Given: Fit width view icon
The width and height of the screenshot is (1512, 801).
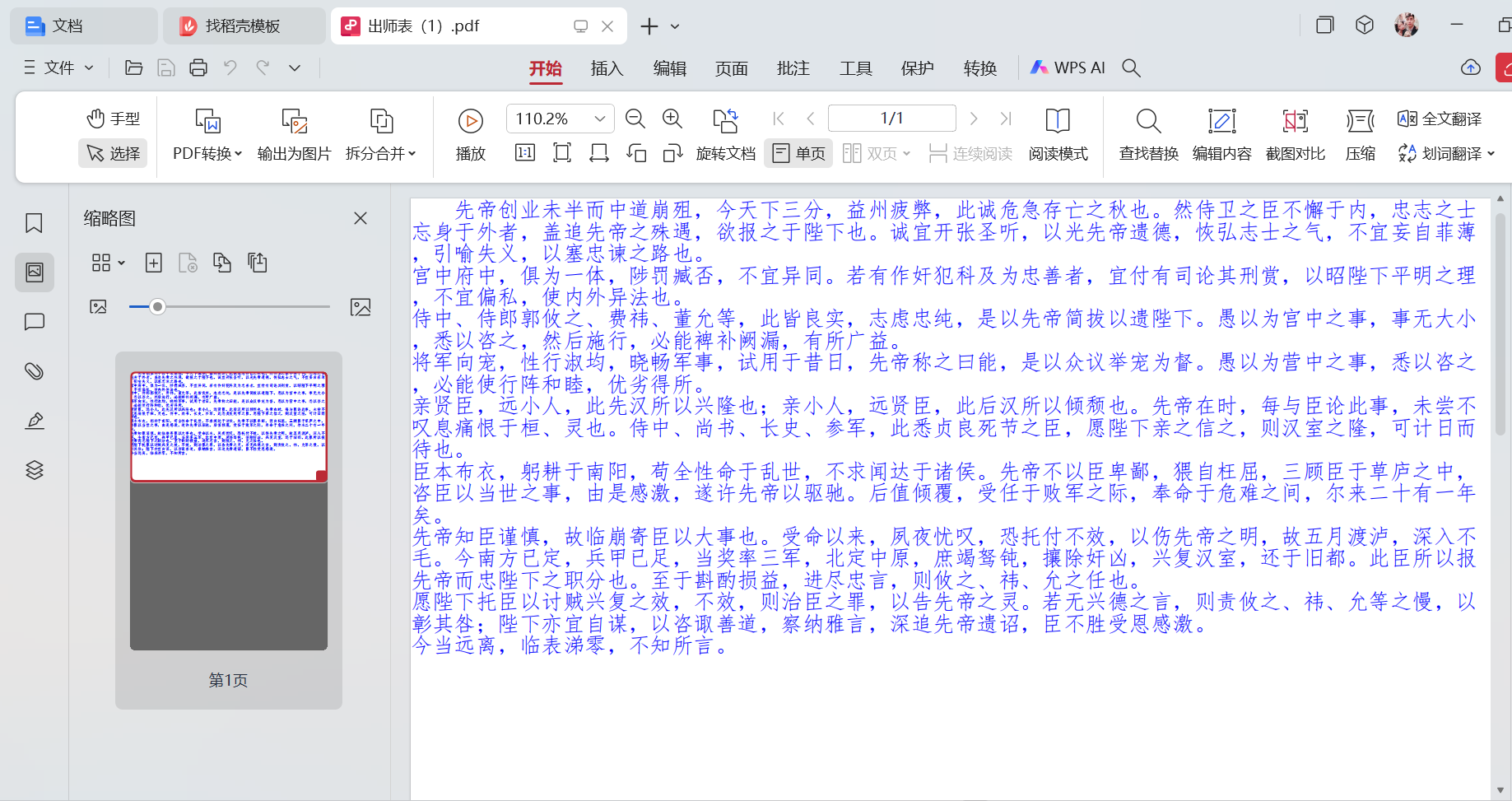Looking at the screenshot, I should click(599, 152).
